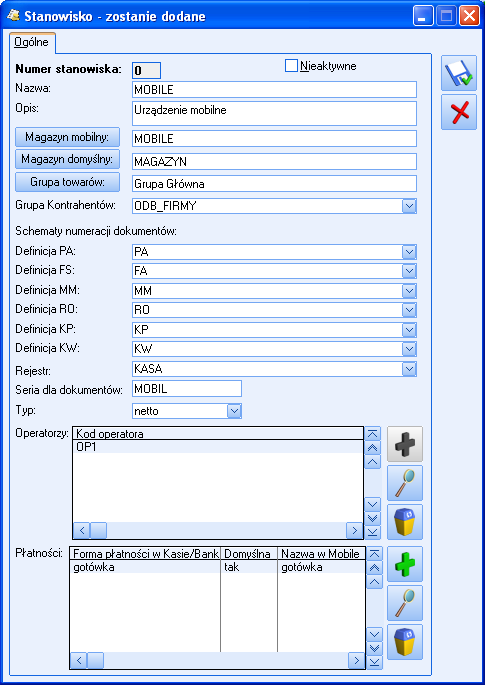Screen dimensions: 485x685
Task: Click the MAGAZYN default warehouse field
Action: click(274, 162)
